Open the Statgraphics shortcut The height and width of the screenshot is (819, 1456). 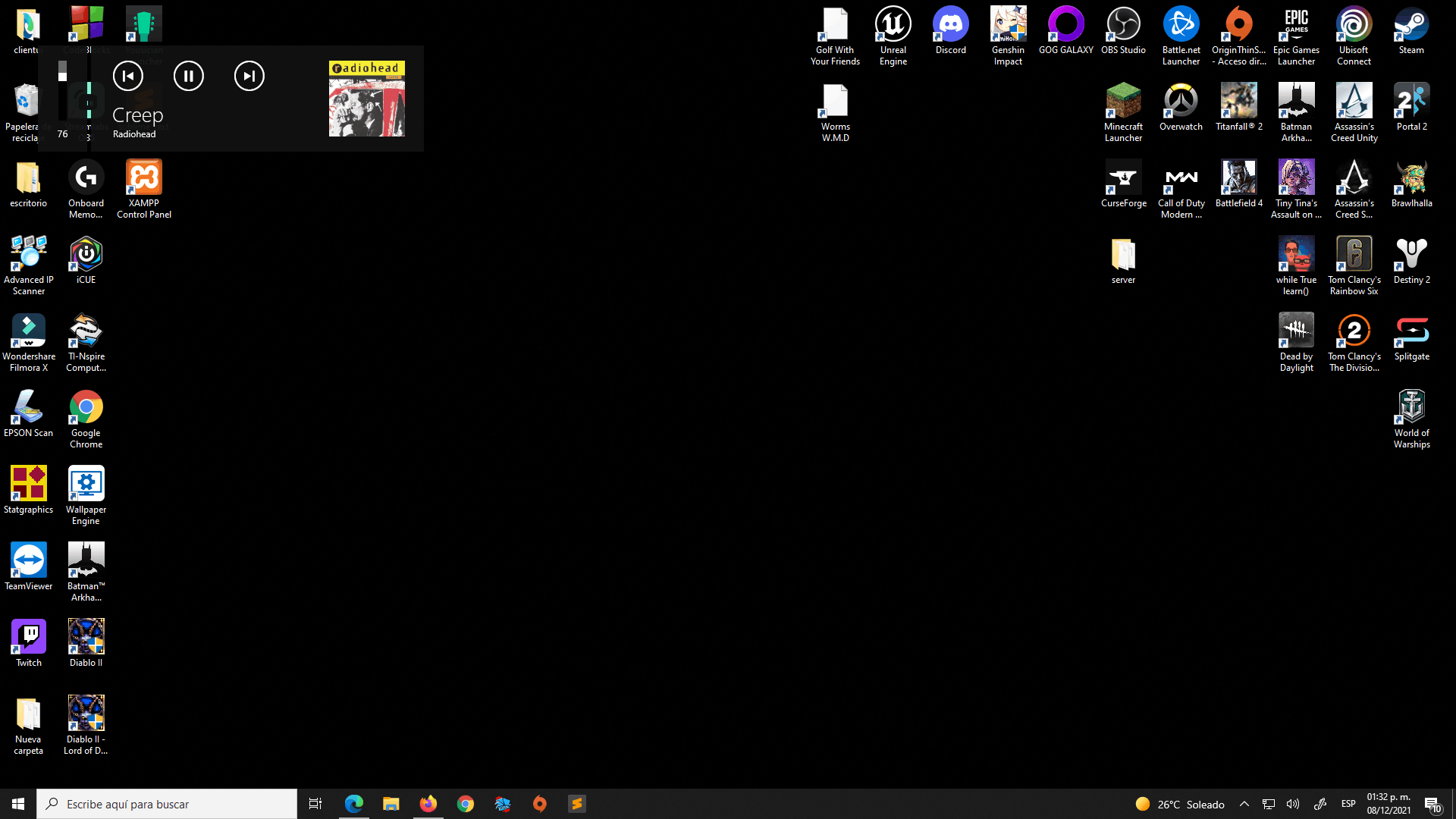[29, 490]
